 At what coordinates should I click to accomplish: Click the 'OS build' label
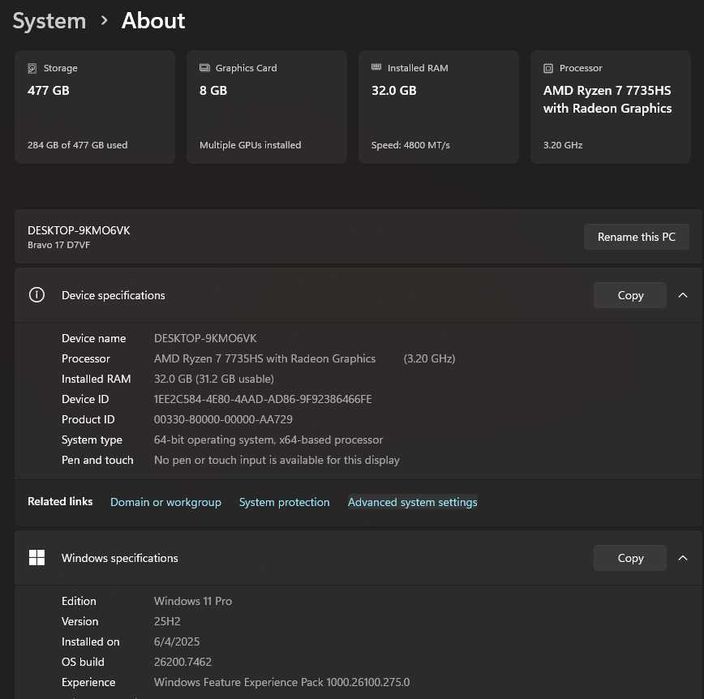pos(83,662)
